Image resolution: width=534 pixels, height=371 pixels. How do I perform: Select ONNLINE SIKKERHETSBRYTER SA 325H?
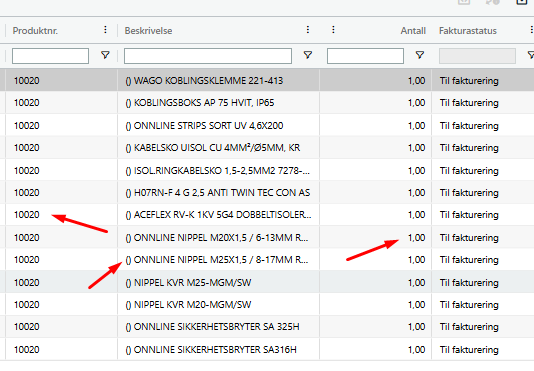tap(212, 327)
